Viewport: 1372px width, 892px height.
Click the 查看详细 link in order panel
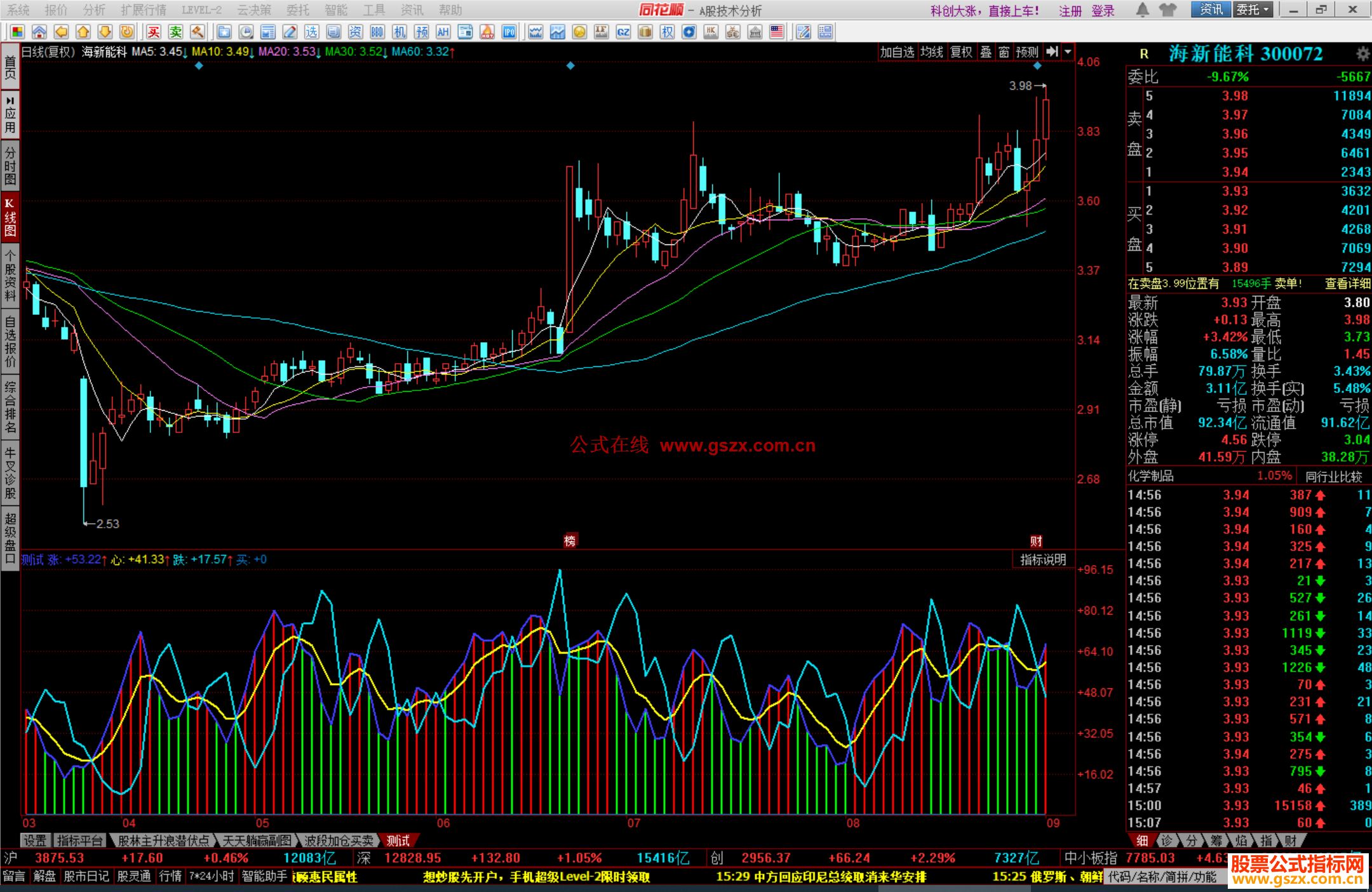point(1347,284)
